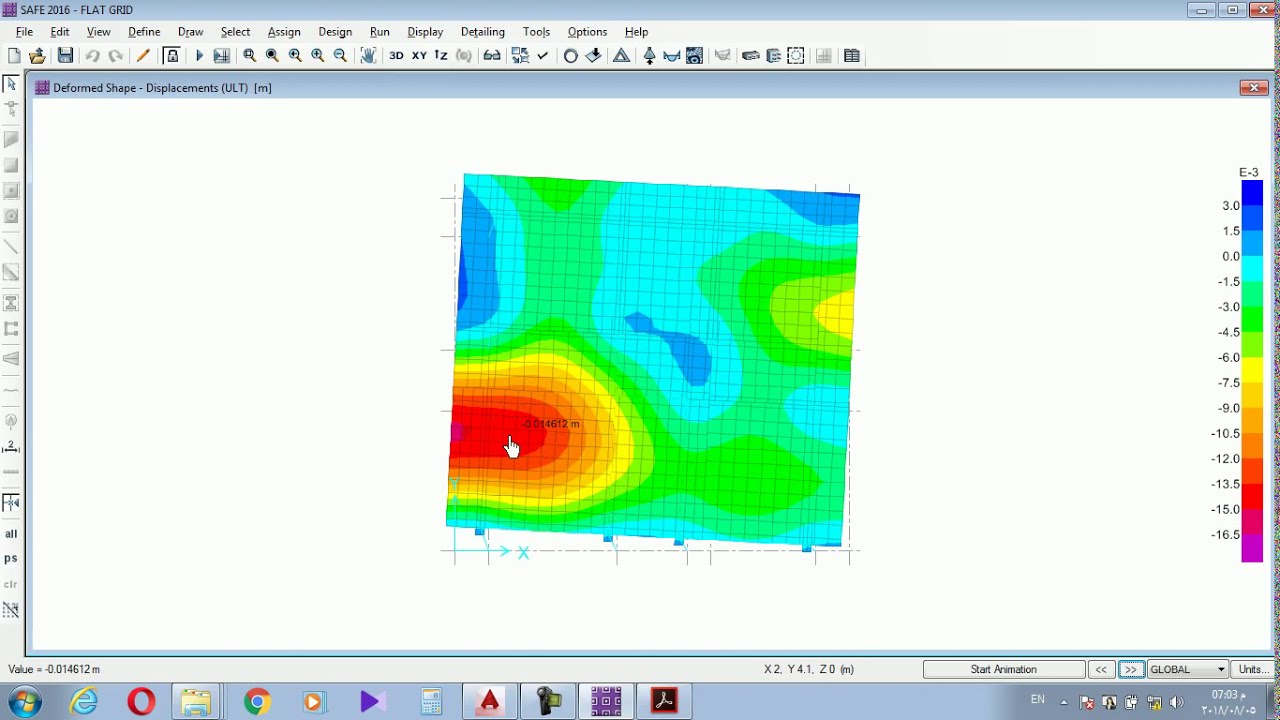Select the draw line tool in sidebar
The height and width of the screenshot is (720, 1280).
pos(11,247)
